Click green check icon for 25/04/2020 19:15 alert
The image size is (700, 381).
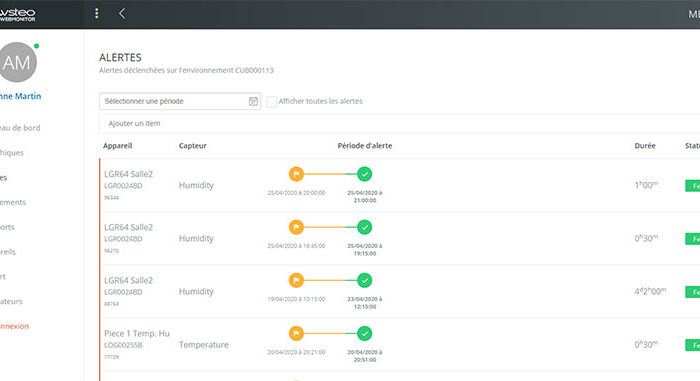point(364,227)
